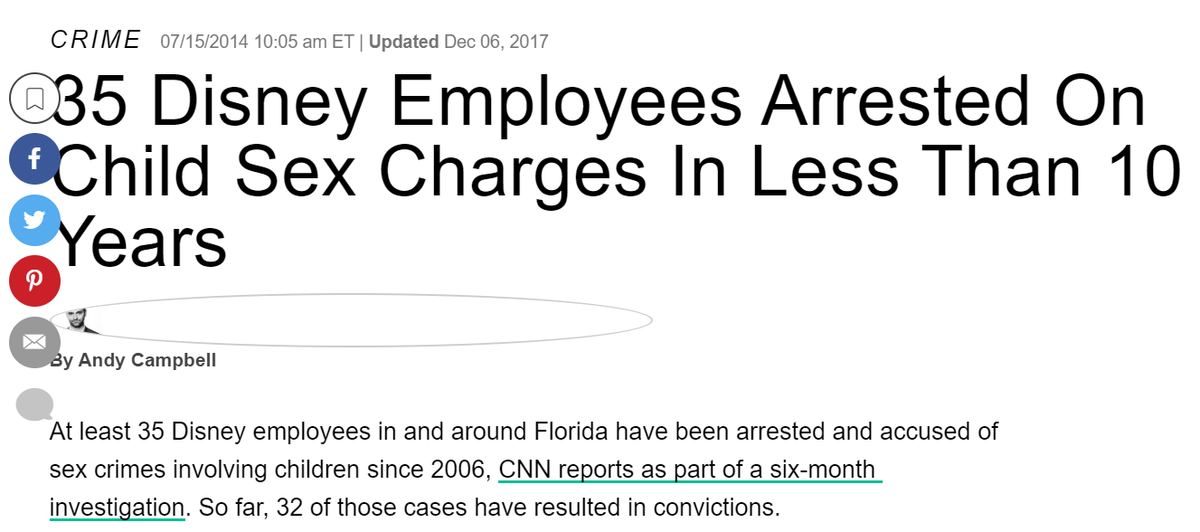
Task: Share the article on Facebook
Action: [x=34, y=160]
